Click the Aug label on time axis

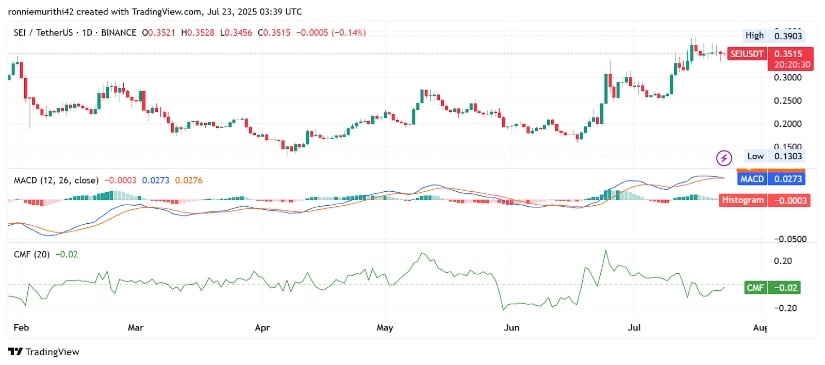tap(761, 328)
